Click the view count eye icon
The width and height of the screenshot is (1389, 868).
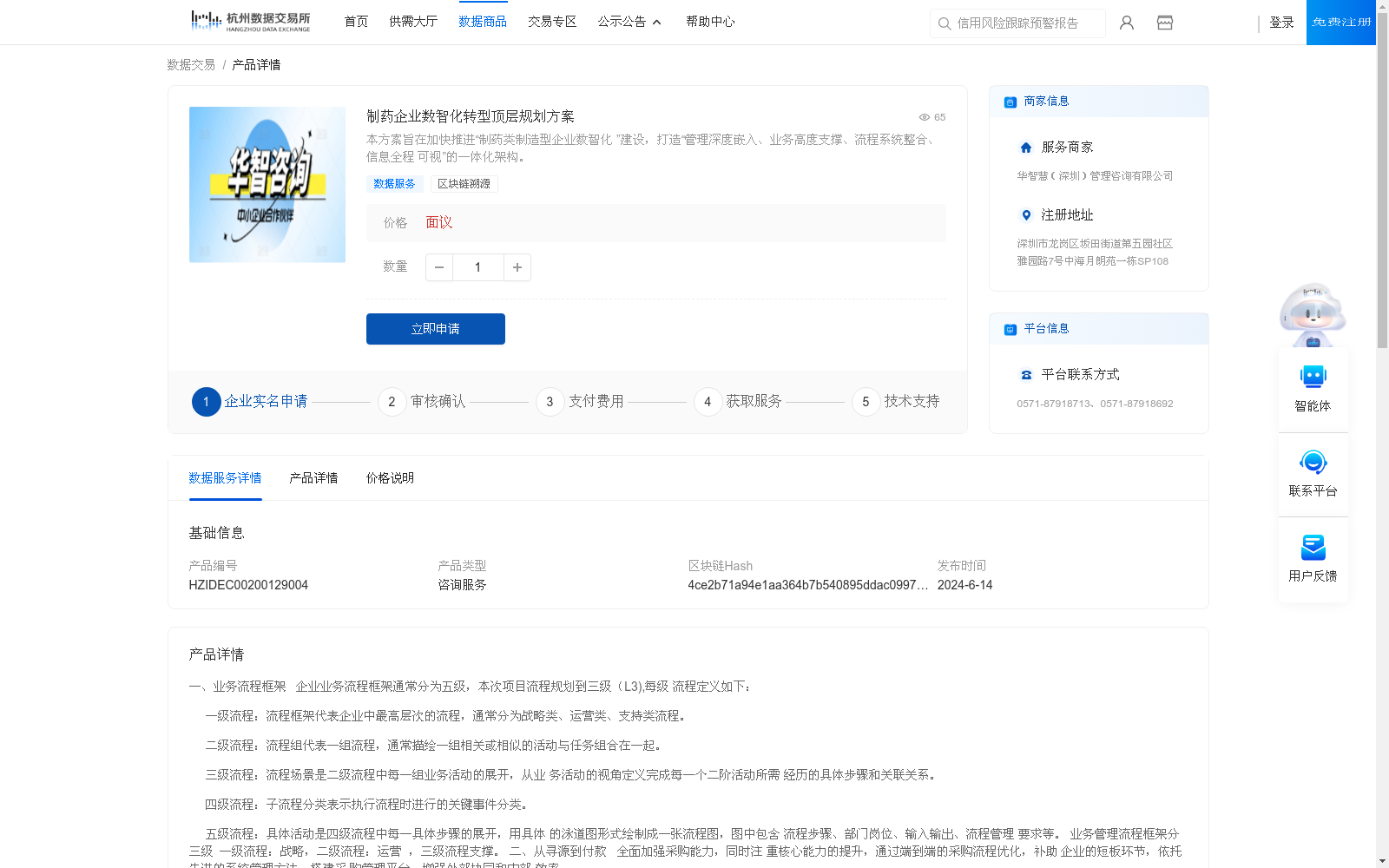(x=925, y=117)
